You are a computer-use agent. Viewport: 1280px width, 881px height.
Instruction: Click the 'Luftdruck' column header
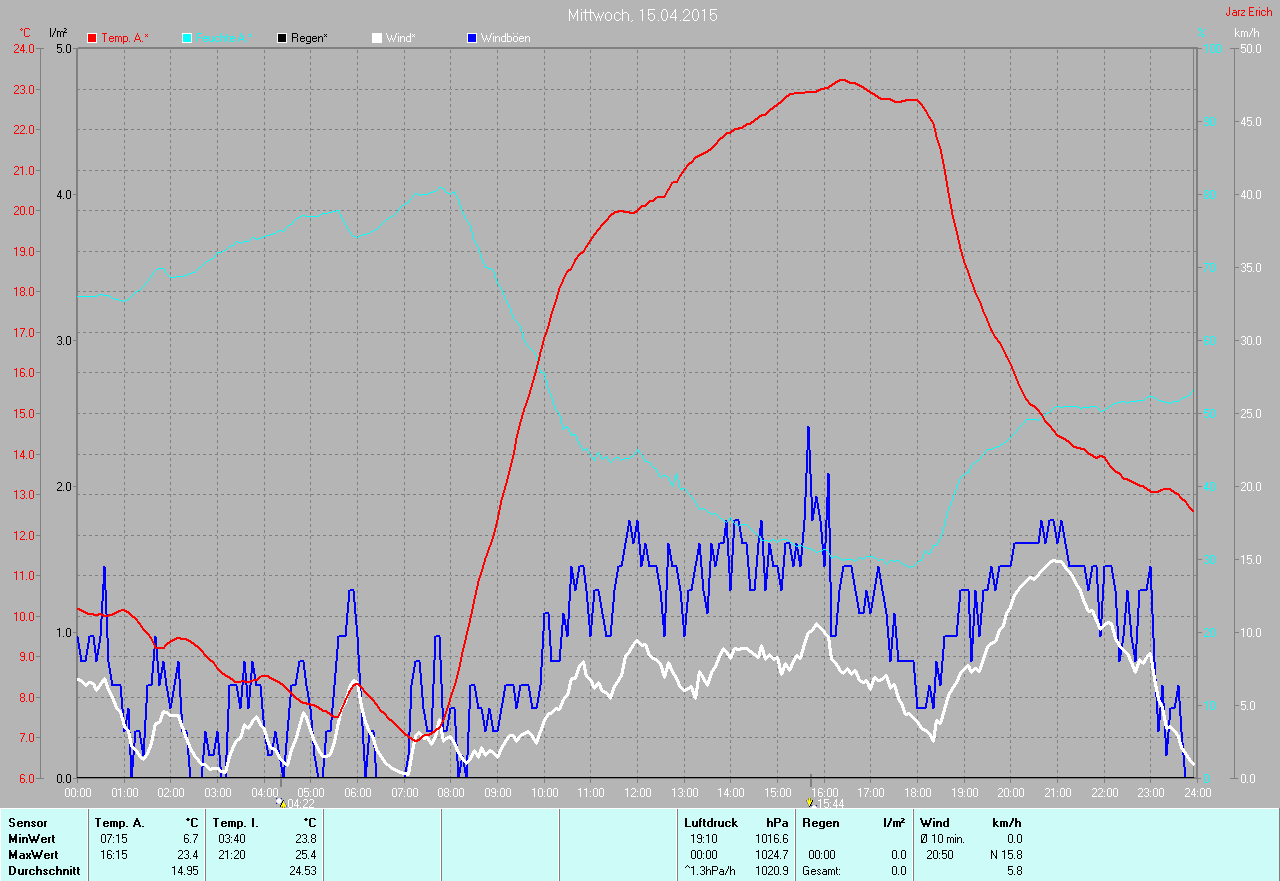pyautogui.click(x=711, y=823)
